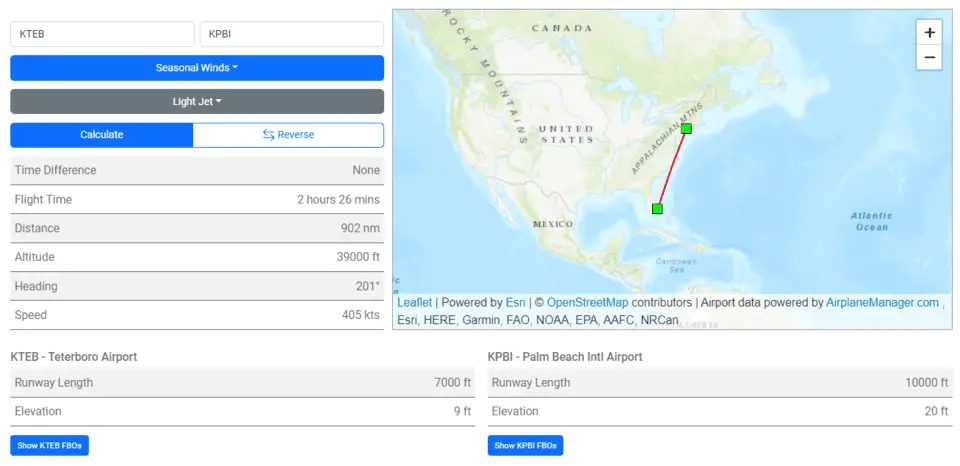Show KPBI FBOs list
The height and width of the screenshot is (466, 960).
(x=525, y=446)
